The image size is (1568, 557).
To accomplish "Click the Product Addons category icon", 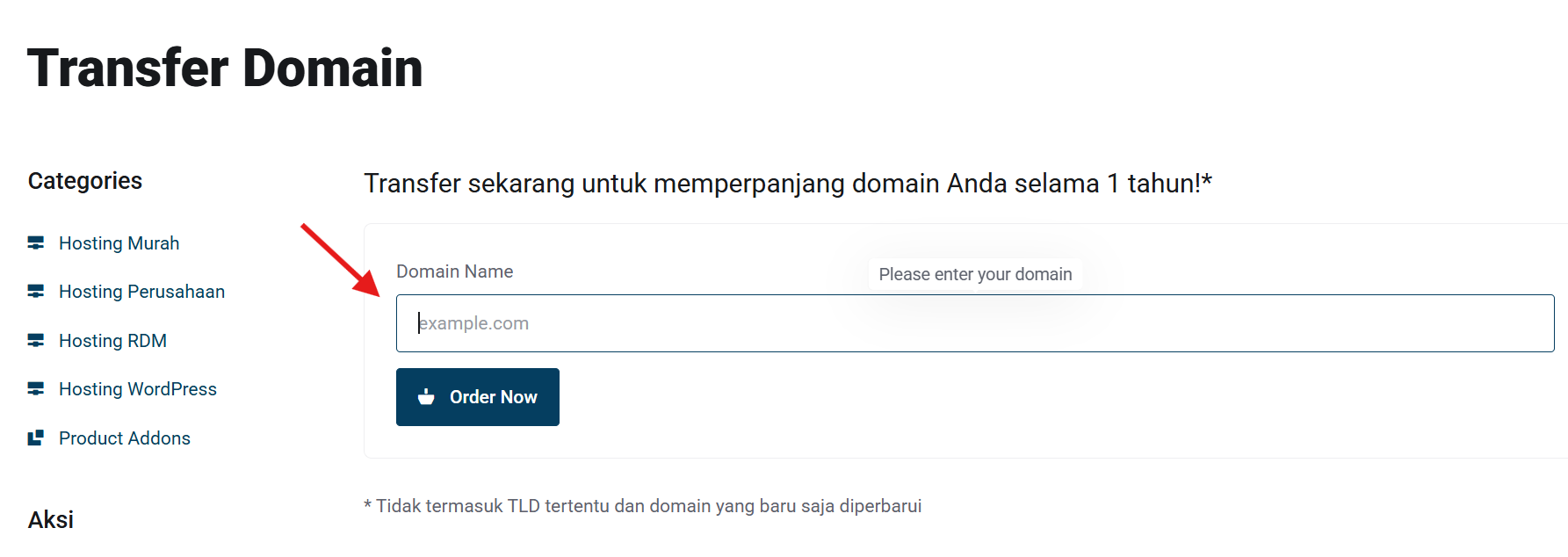I will 36,438.
